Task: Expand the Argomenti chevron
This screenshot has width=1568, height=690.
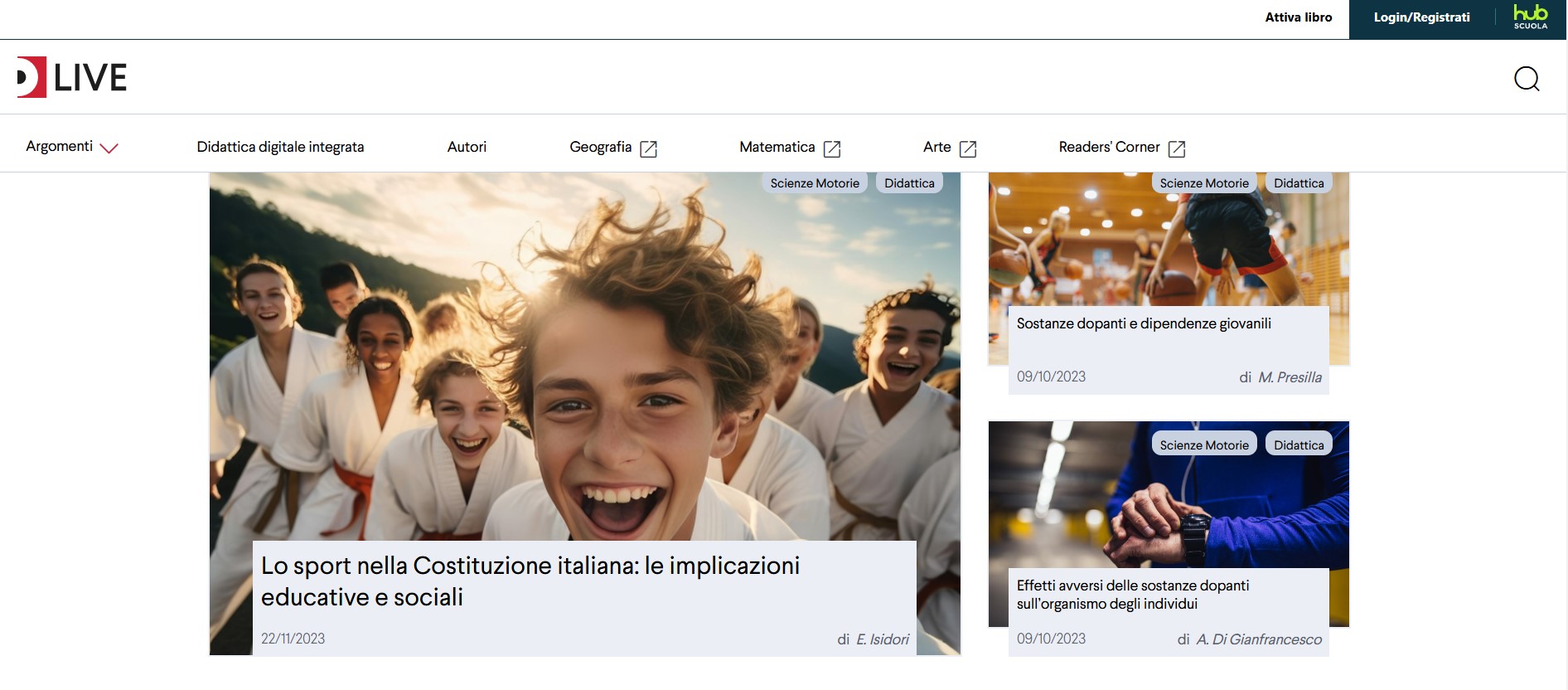Action: pyautogui.click(x=109, y=148)
